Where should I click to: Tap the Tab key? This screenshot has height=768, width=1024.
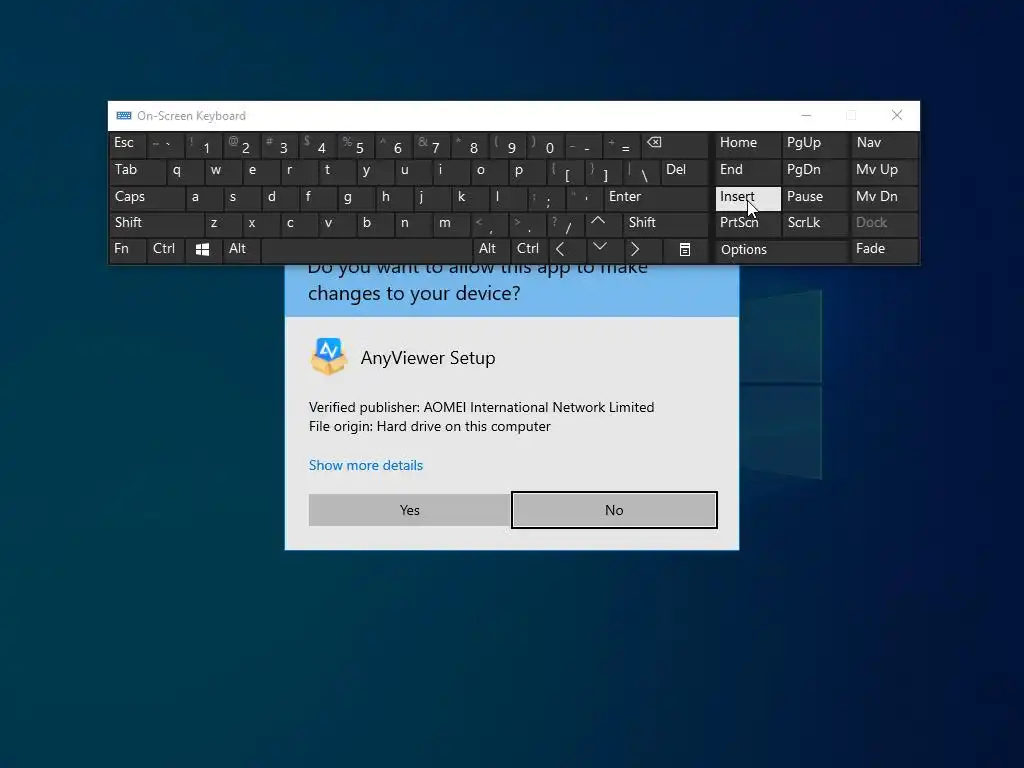136,170
